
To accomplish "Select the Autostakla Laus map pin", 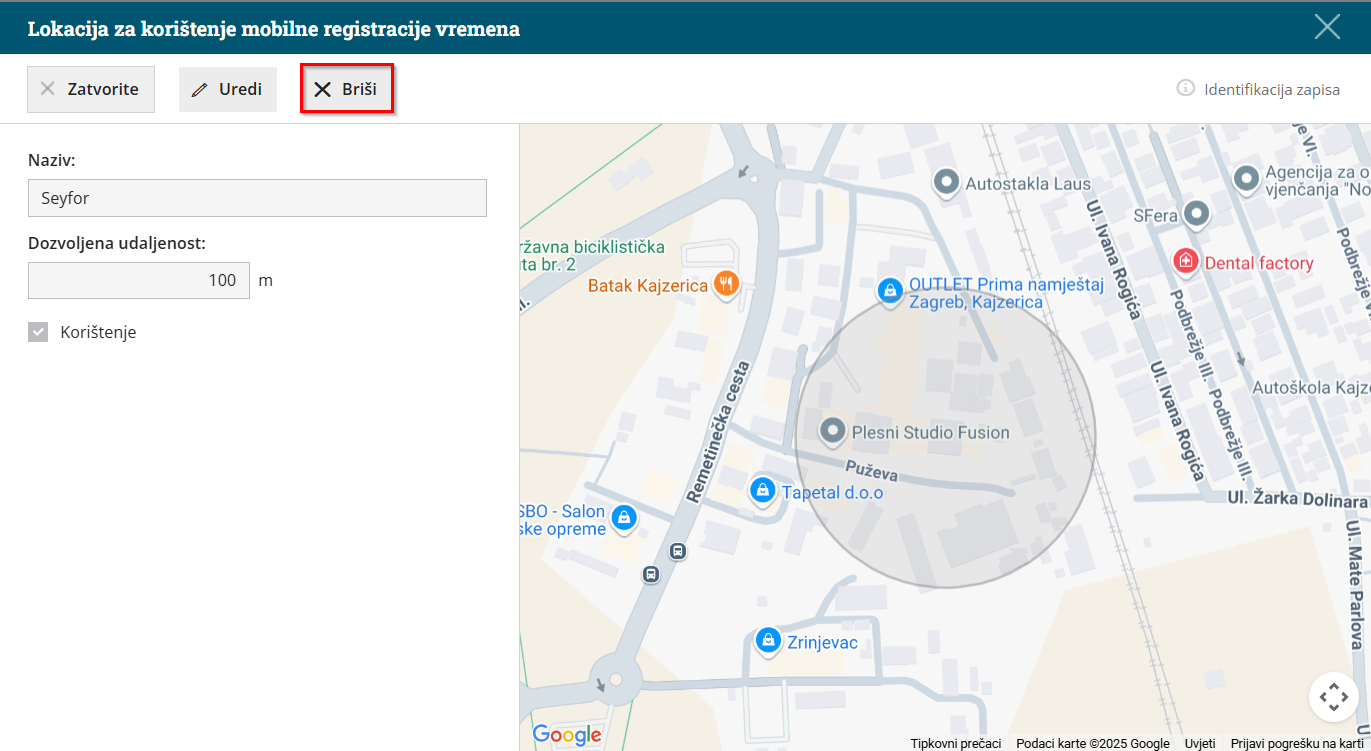I will click(x=946, y=183).
